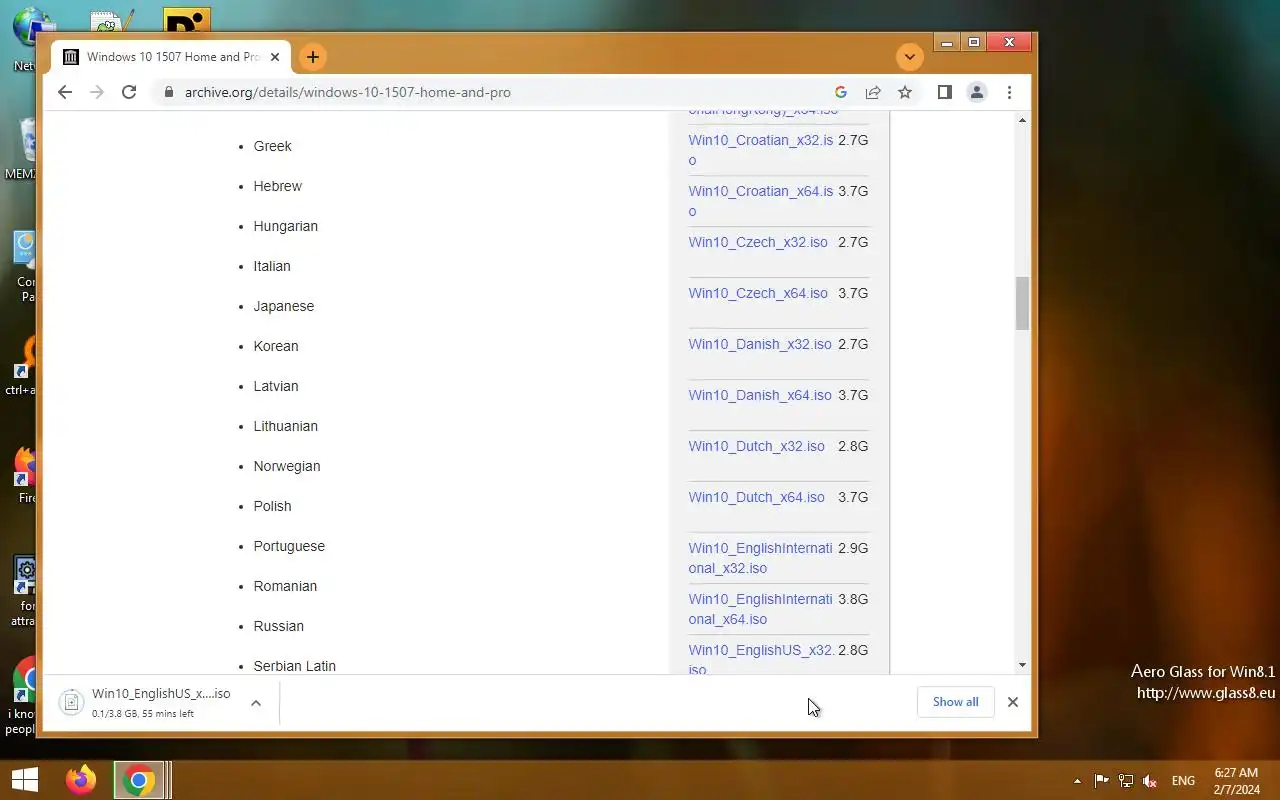Launch Firefox from the taskbar
Viewport: 1280px width, 800px height.
[x=81, y=780]
